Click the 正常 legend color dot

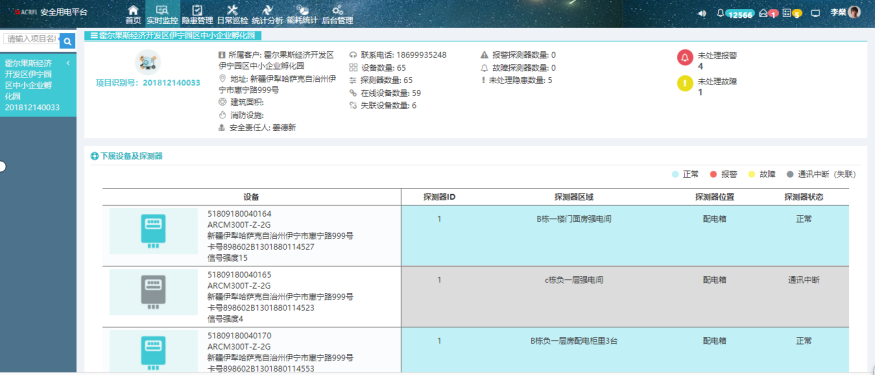click(x=675, y=175)
